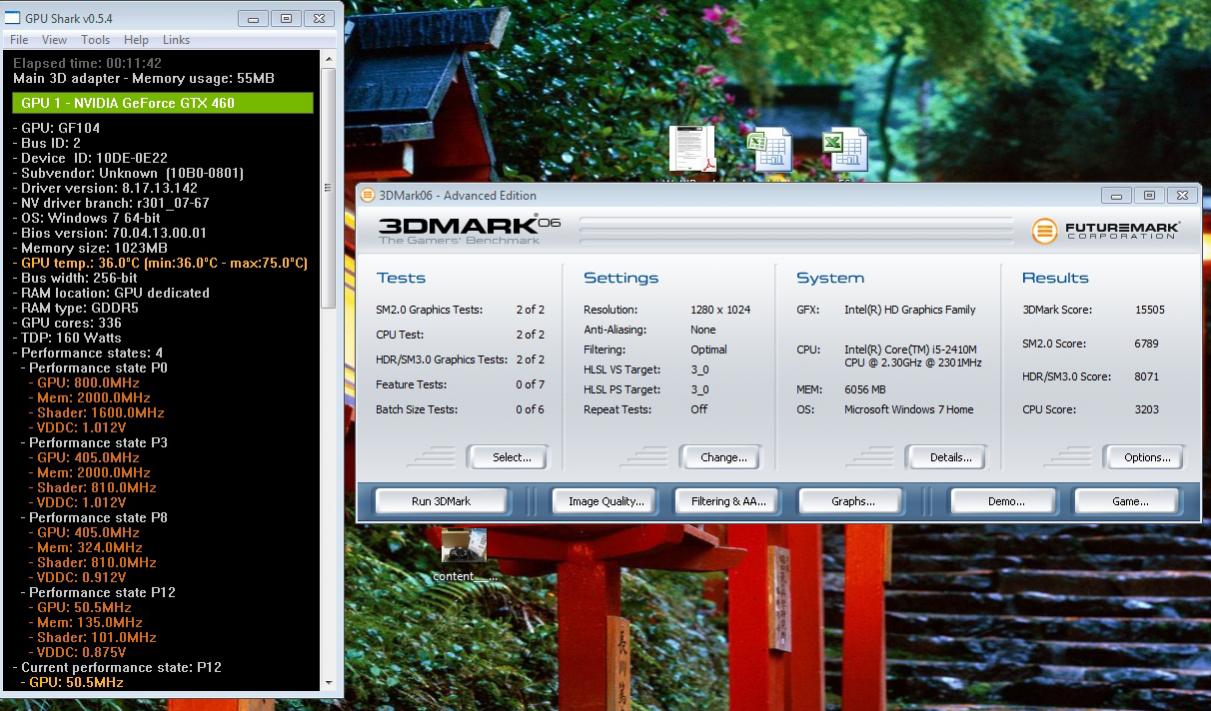Click the CPU Score value 3203

(x=1147, y=410)
